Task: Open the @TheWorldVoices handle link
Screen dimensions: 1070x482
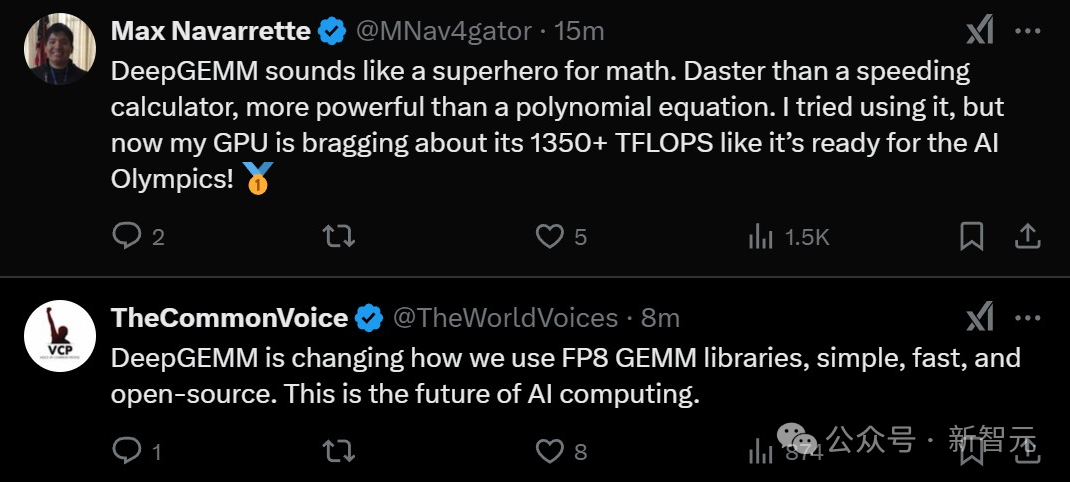Action: [x=505, y=318]
